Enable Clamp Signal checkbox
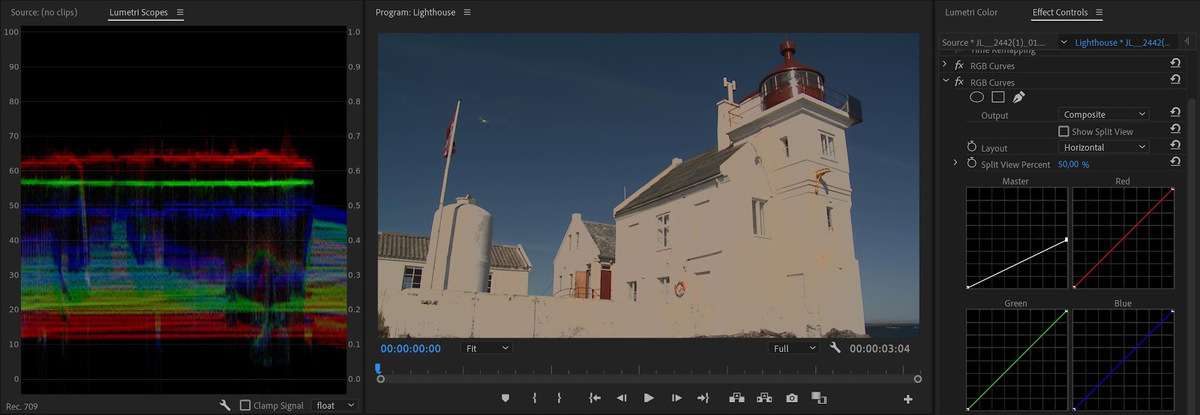This screenshot has height=415, width=1200. [x=246, y=405]
